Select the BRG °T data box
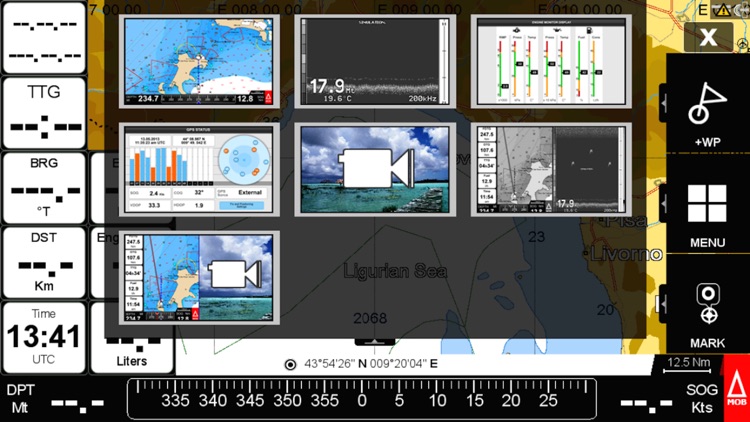Screen dimensions: 750x422 click(x=44, y=189)
